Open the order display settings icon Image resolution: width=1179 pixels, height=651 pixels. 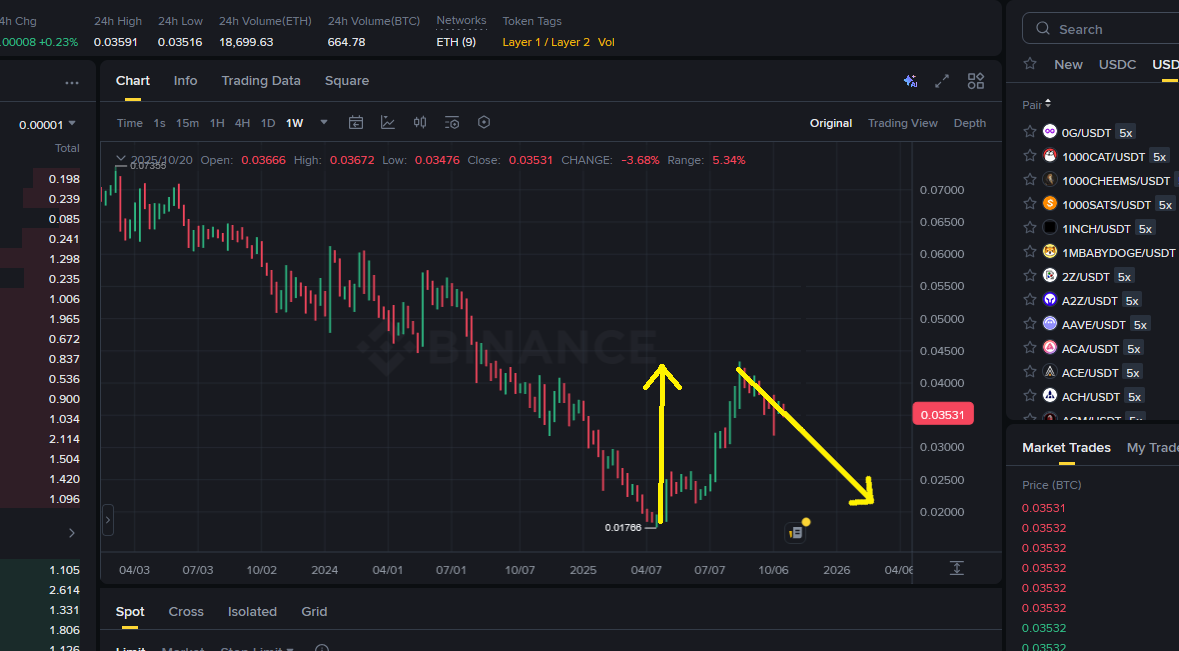pyautogui.click(x=452, y=123)
